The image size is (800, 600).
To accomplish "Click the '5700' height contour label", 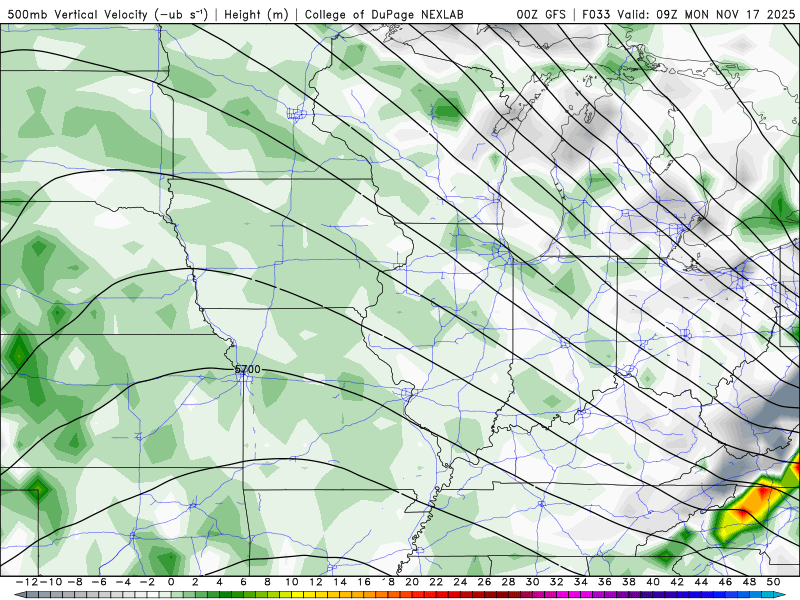I will click(247, 369).
